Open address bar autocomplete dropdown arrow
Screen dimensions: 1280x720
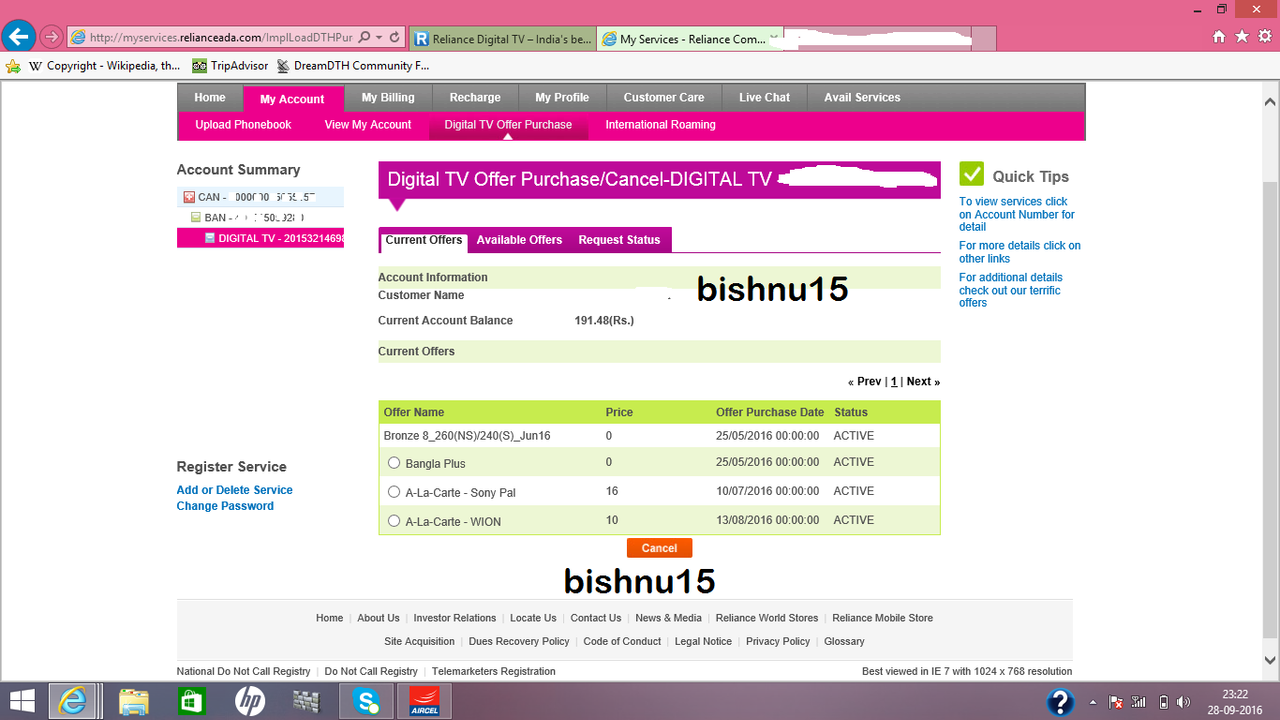[379, 37]
